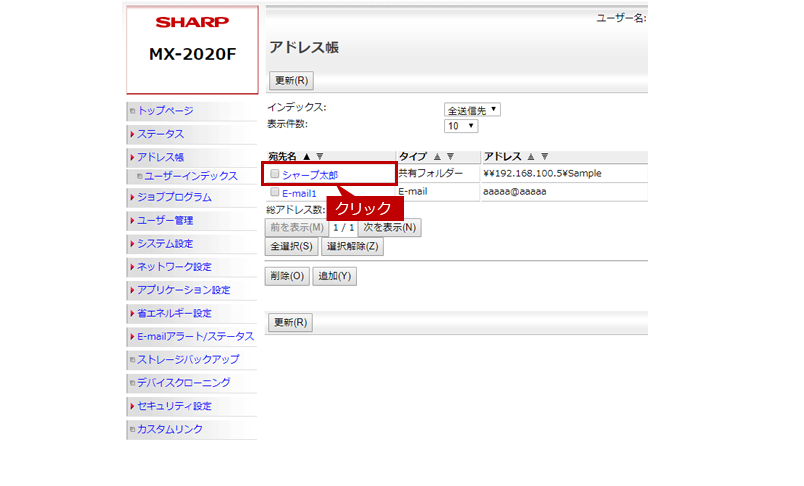Viewport: 804px width, 486px height.
Task: Open the シャープ太郎 address entry
Action: tap(310, 175)
